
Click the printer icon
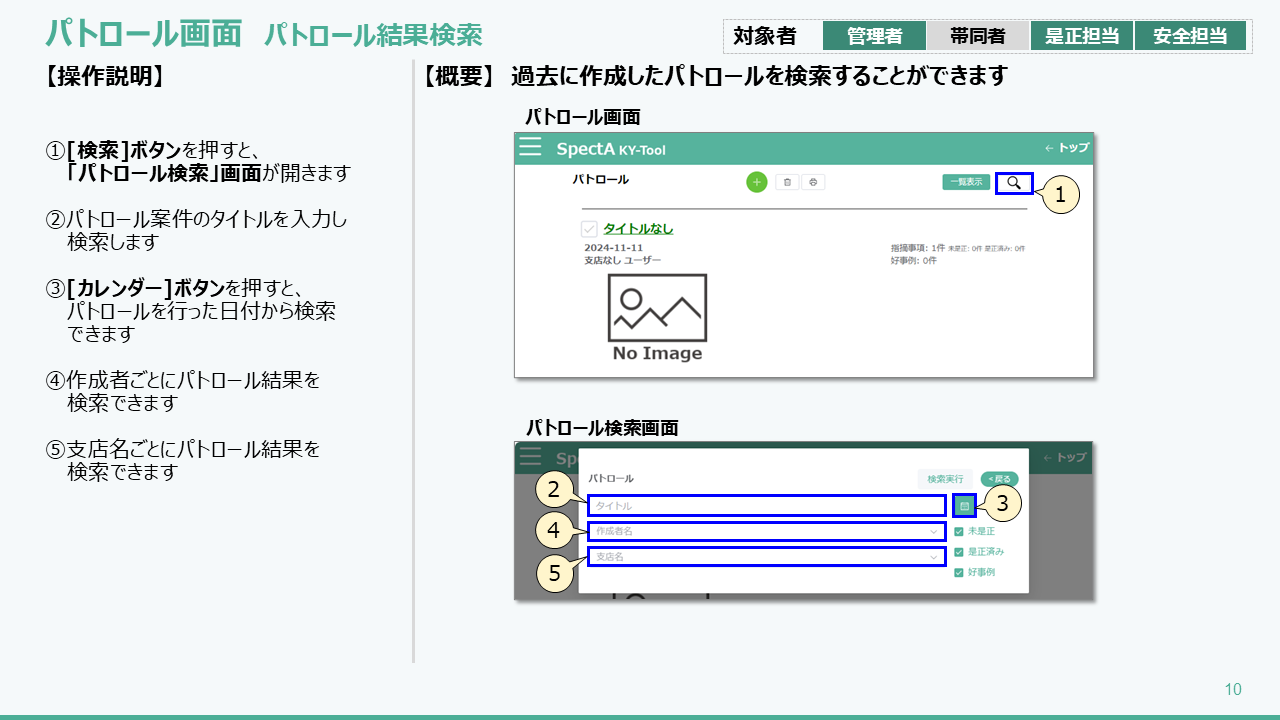813,182
